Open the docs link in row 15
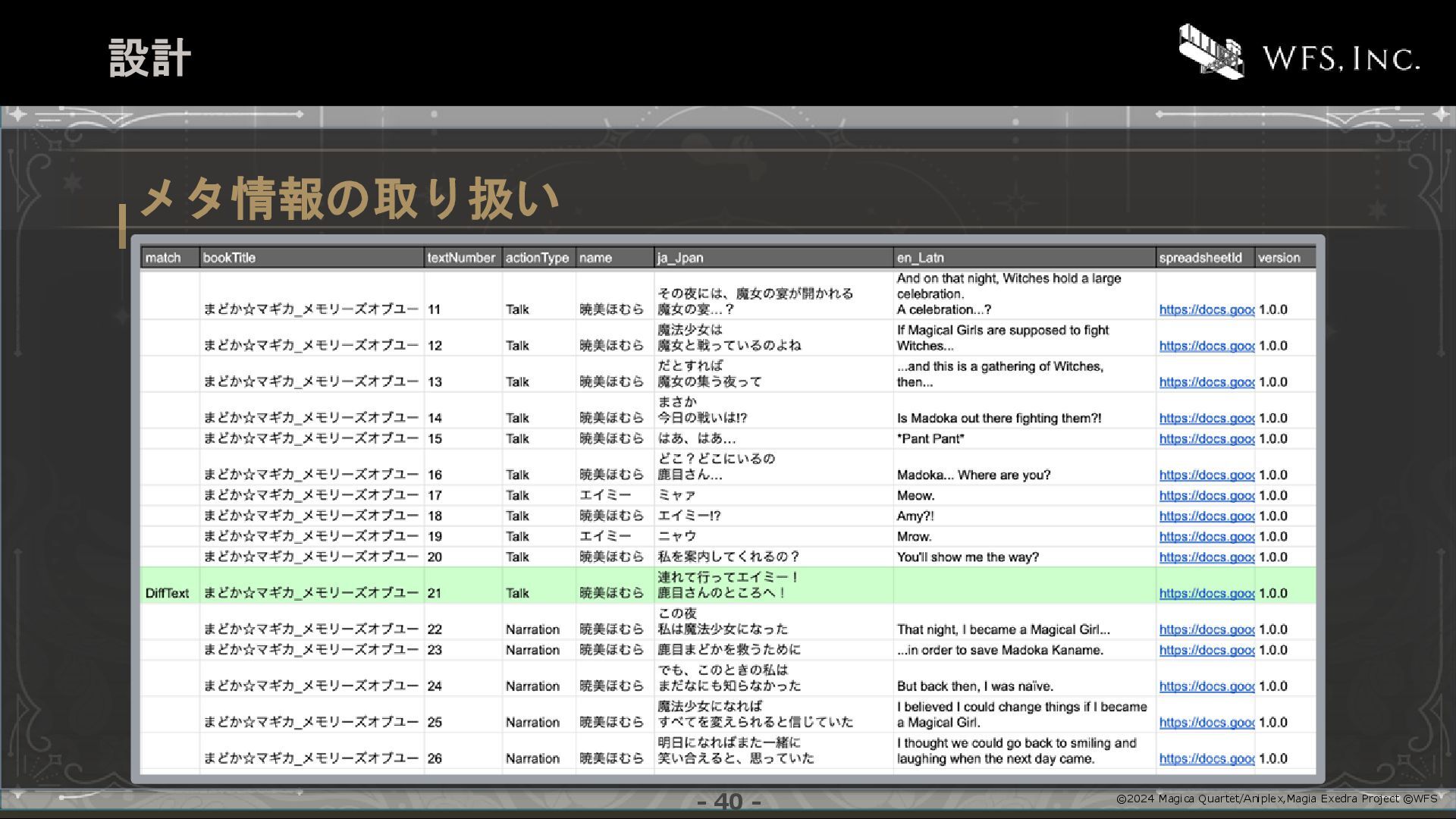Image resolution: width=1456 pixels, height=819 pixels. click(1207, 439)
